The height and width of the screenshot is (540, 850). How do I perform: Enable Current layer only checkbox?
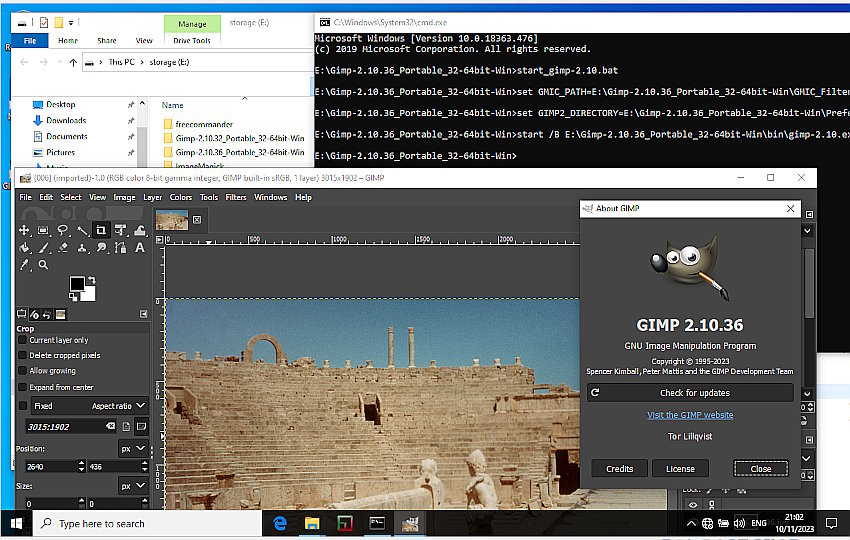click(23, 340)
